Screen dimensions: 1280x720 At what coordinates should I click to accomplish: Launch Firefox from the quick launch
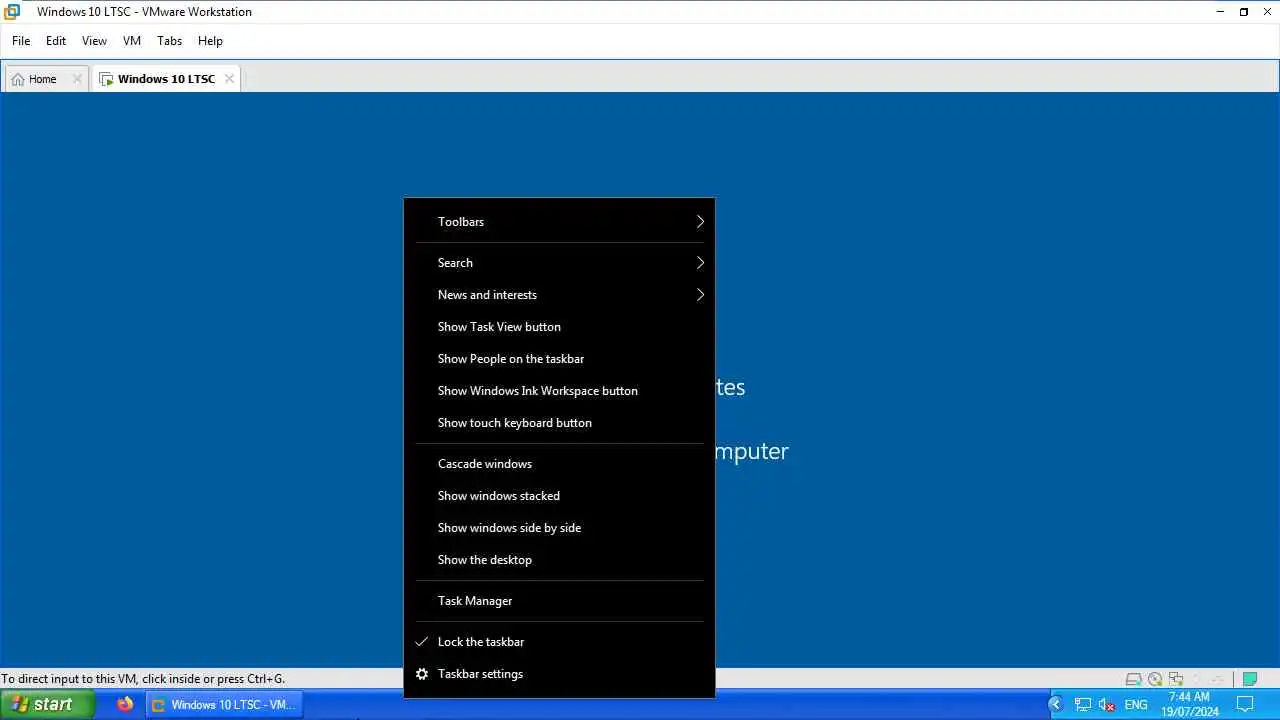125,704
